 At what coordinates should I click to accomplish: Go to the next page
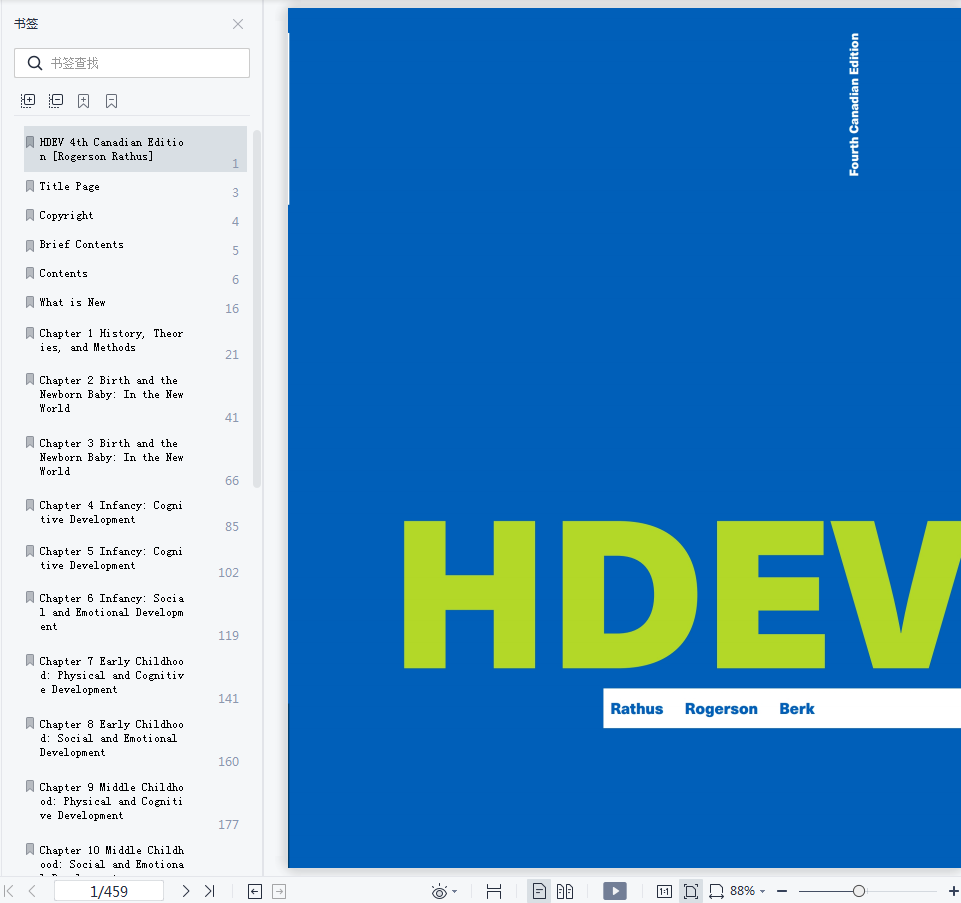186,891
